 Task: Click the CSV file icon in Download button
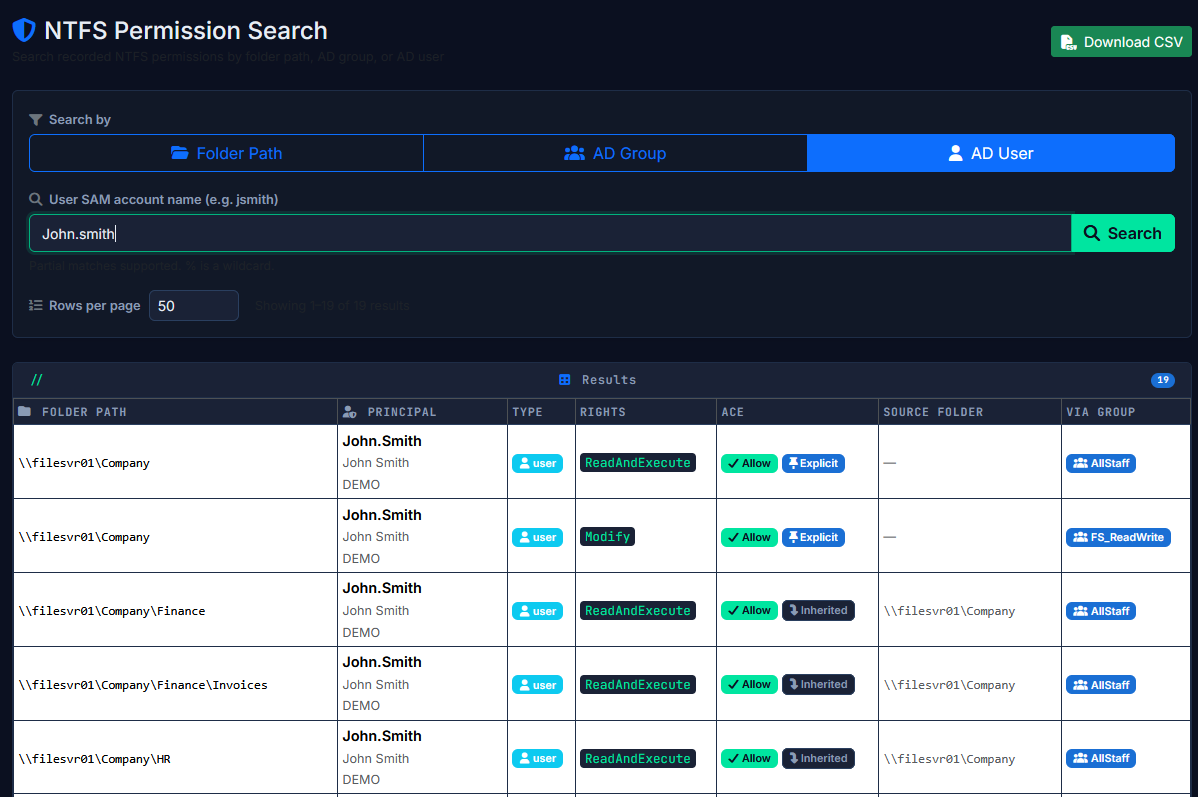pos(1068,43)
